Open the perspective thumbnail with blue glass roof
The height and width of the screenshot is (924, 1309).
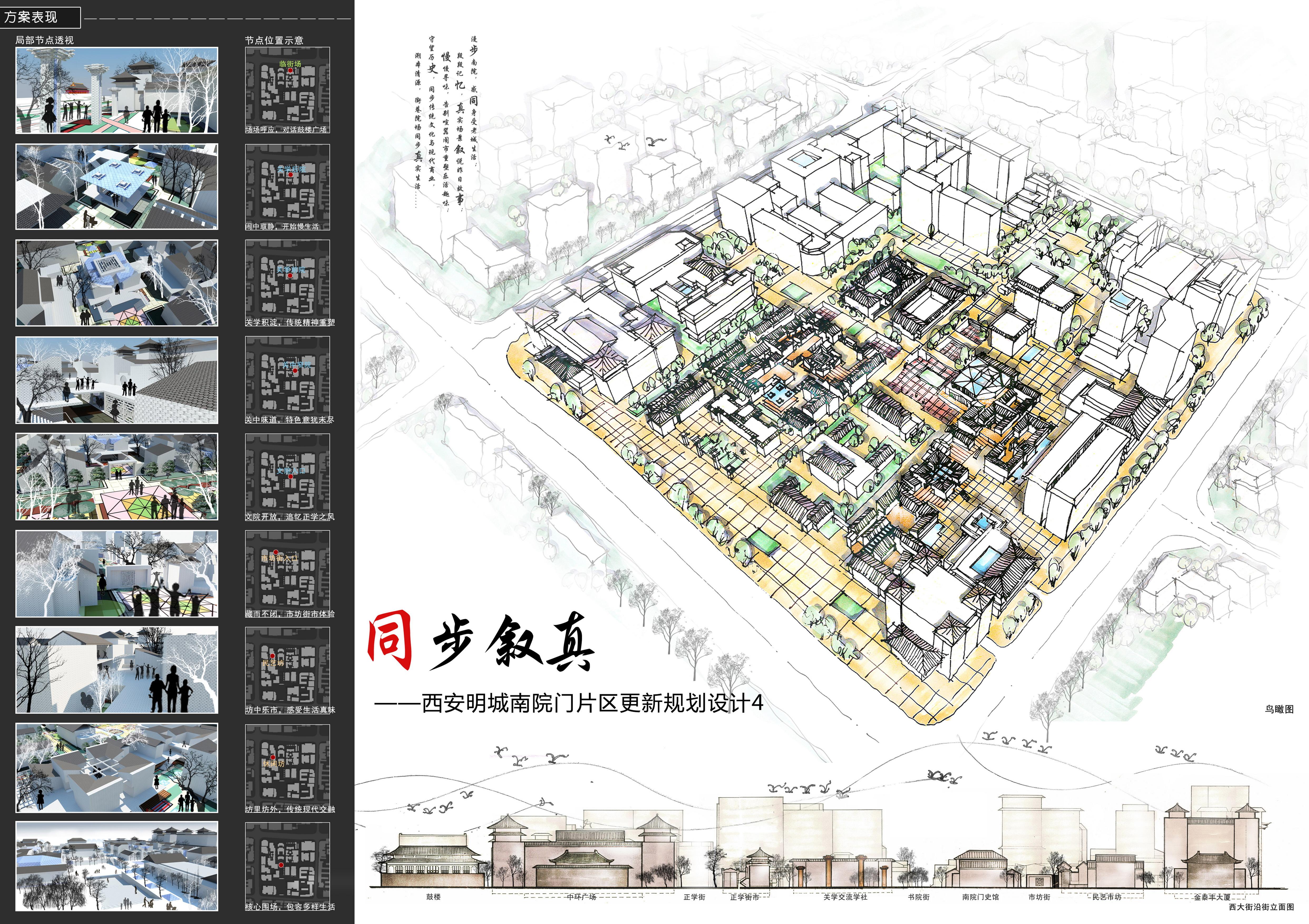116,187
